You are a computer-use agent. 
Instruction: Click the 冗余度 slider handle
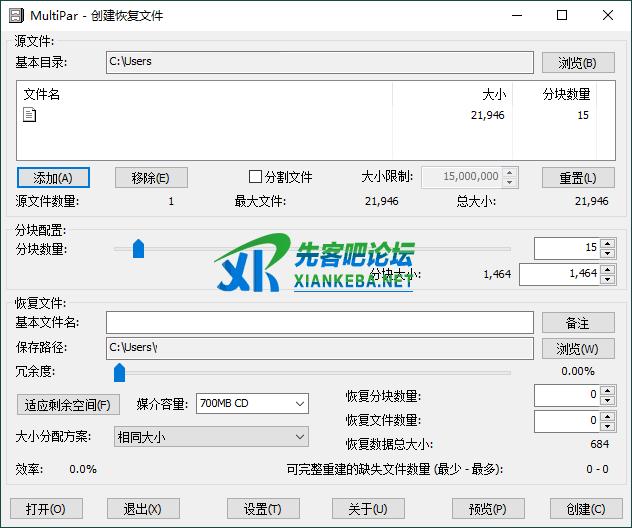119,372
